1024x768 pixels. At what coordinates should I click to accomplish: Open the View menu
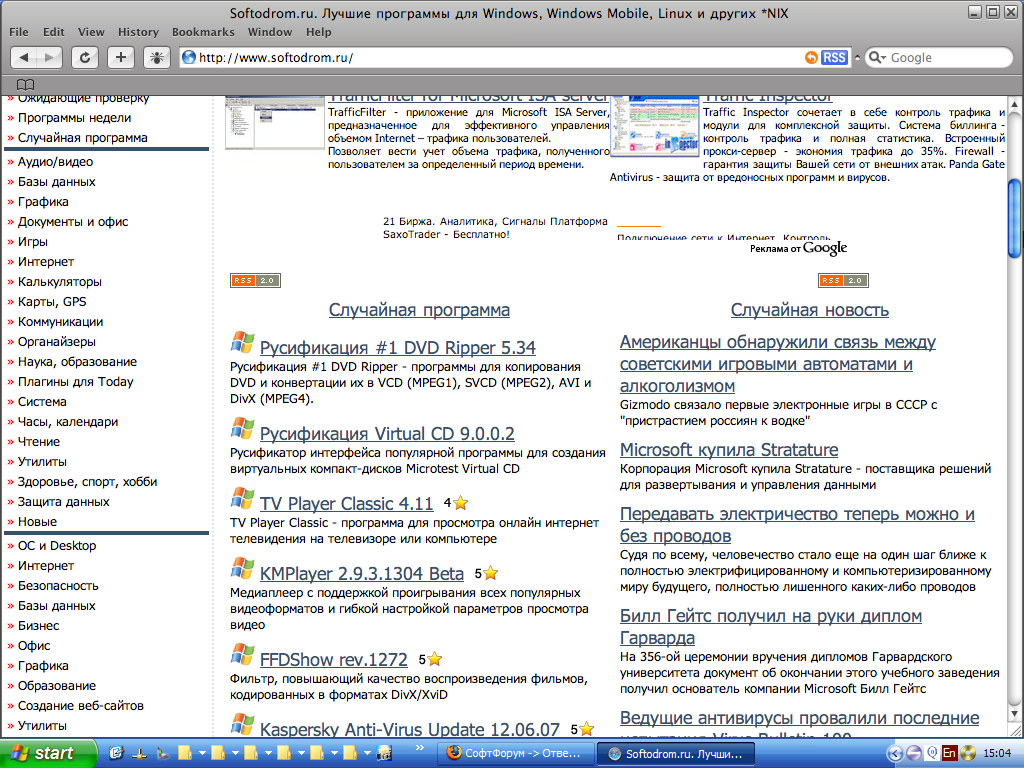[x=91, y=32]
